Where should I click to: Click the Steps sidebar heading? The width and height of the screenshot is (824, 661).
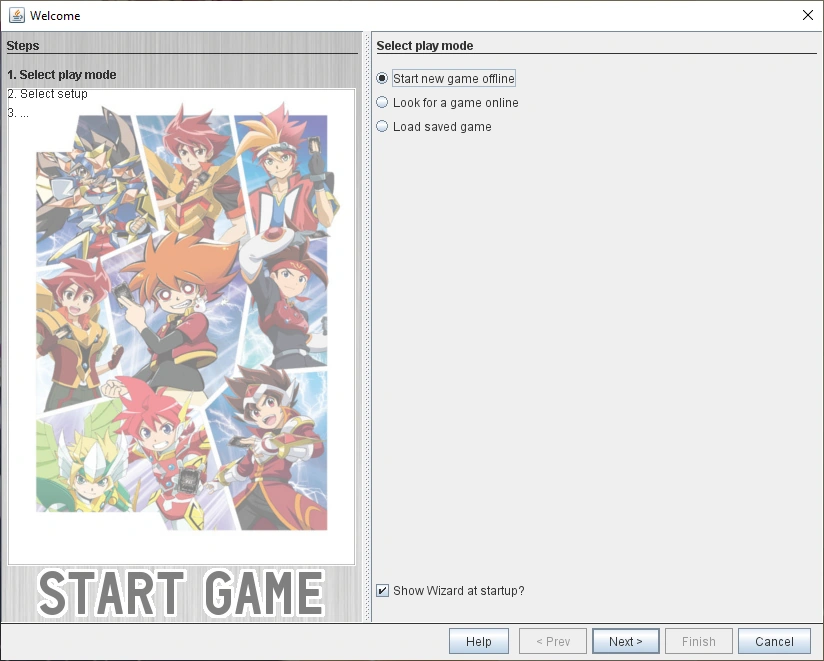coord(23,46)
